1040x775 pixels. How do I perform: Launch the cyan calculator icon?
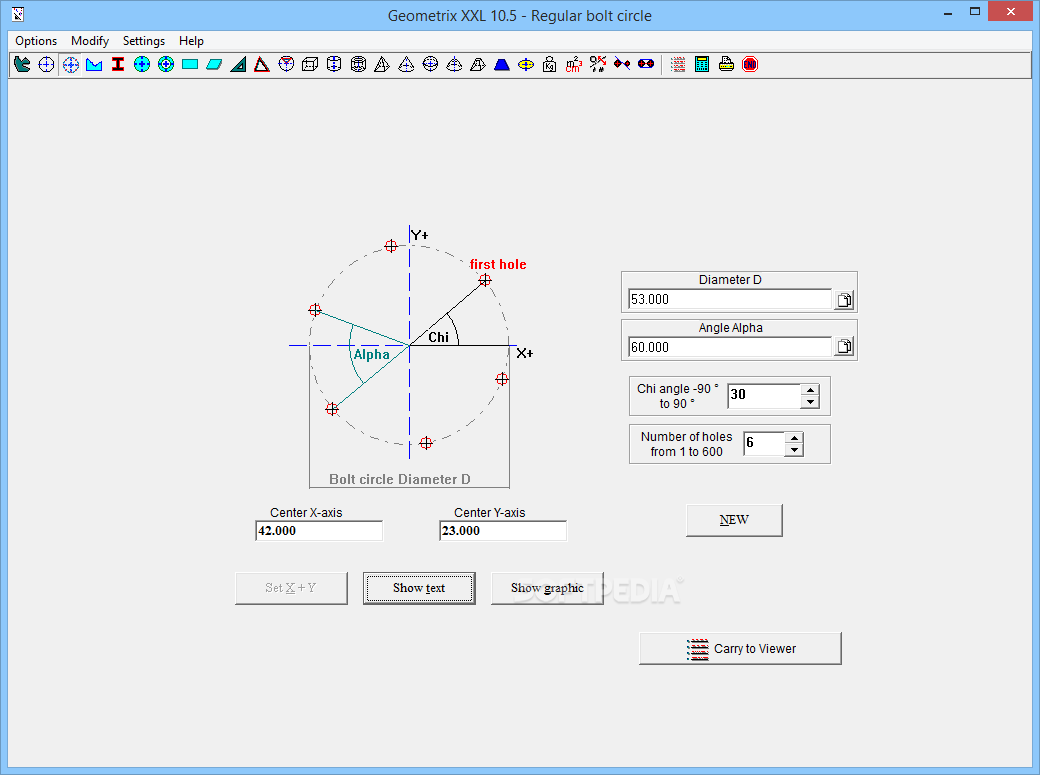(x=702, y=64)
